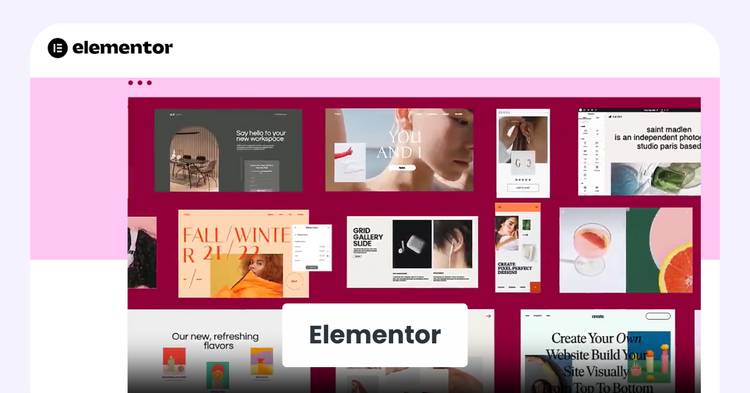Click the white Elementor label card

(375, 335)
